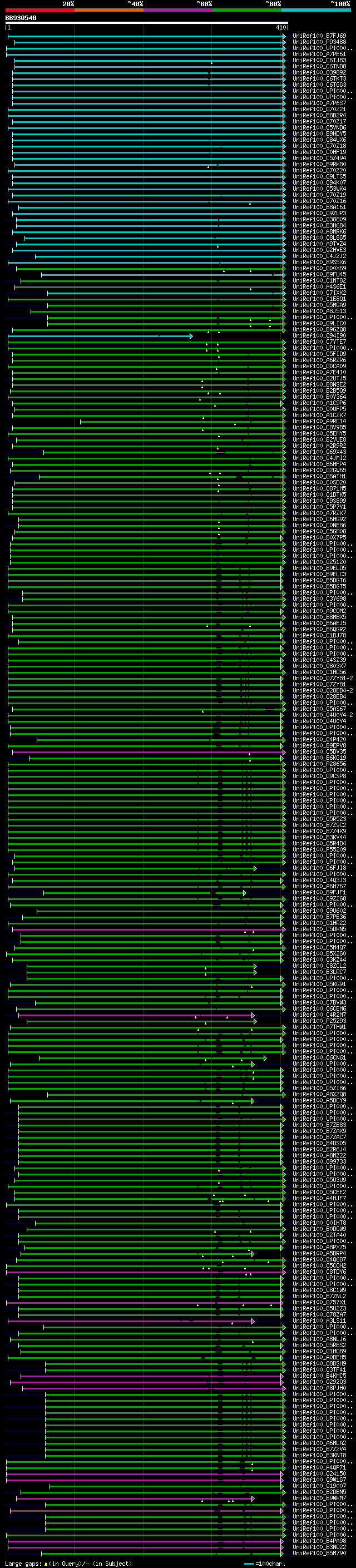Click the green ~80% identity legend segment
This screenshot has width=356, height=1568.
(247, 10)
